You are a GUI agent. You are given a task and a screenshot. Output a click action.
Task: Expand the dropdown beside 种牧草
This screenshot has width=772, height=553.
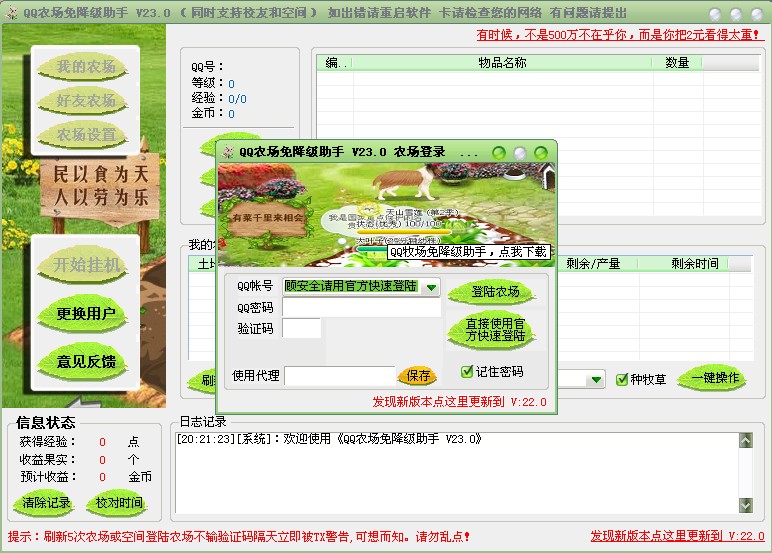coord(596,380)
